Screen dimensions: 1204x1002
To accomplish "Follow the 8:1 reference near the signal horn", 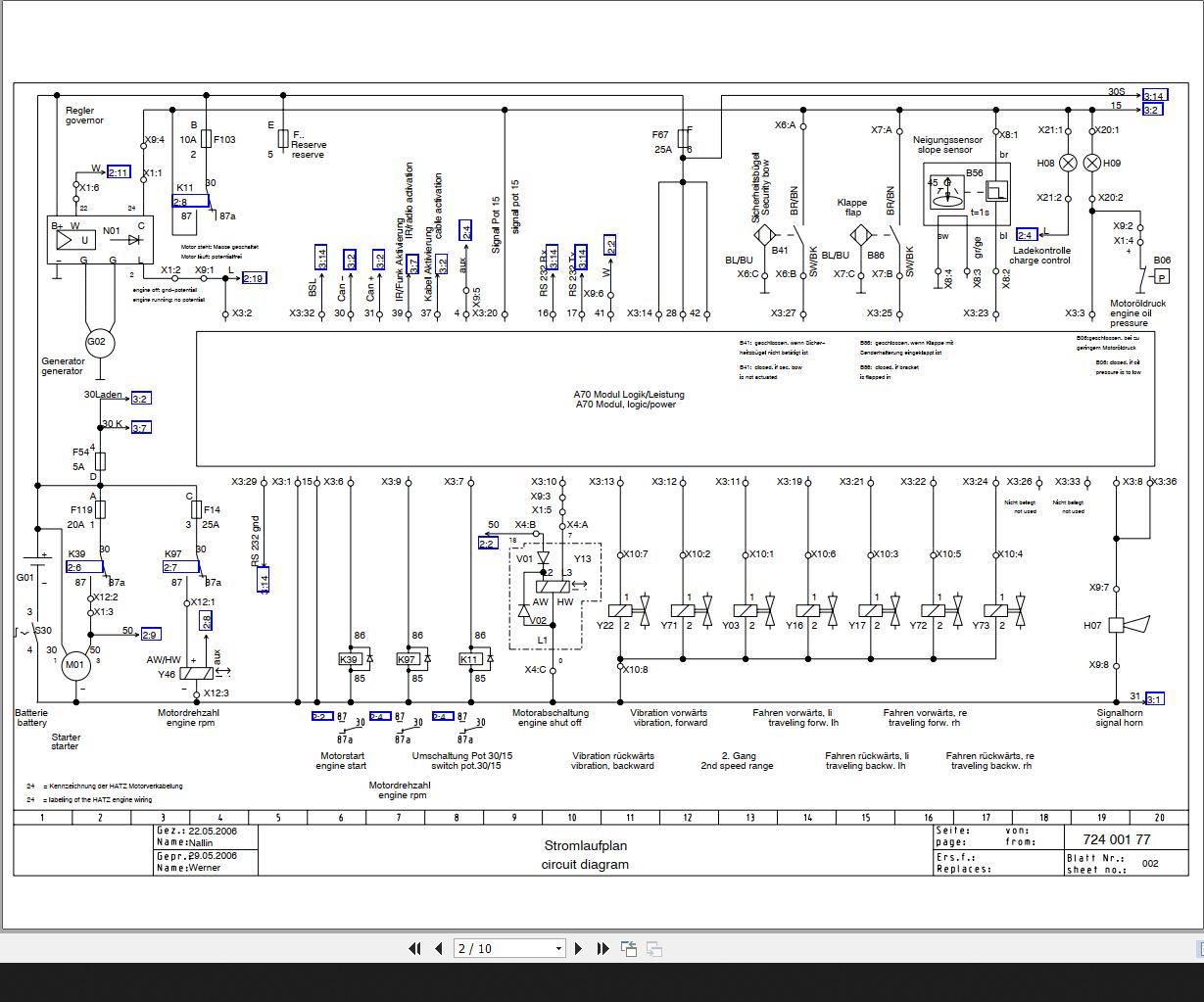I will pos(1154,698).
